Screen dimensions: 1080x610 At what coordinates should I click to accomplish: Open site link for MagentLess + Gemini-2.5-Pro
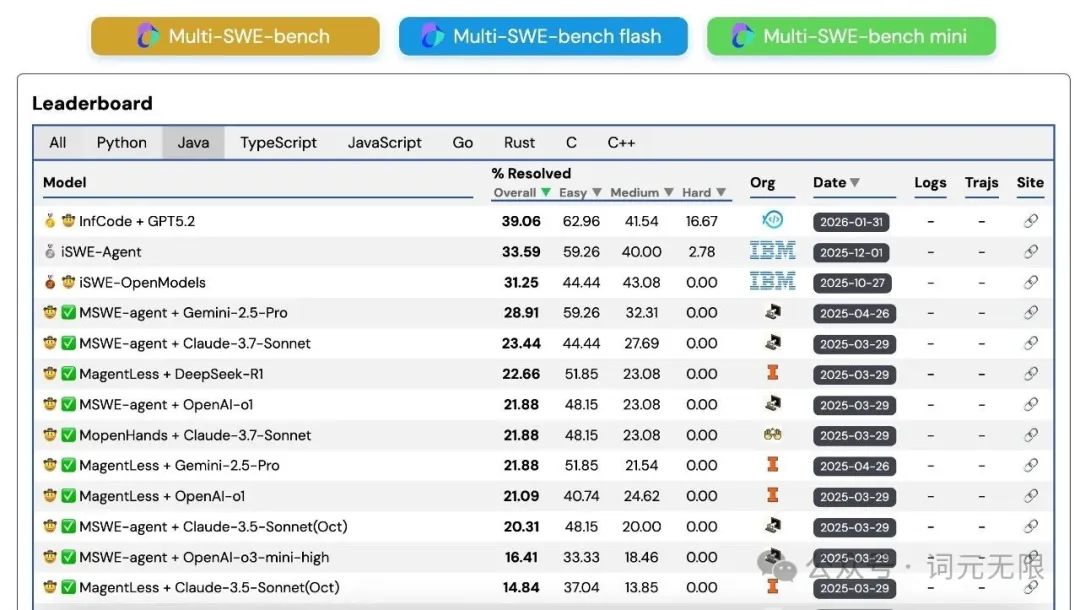point(1030,465)
